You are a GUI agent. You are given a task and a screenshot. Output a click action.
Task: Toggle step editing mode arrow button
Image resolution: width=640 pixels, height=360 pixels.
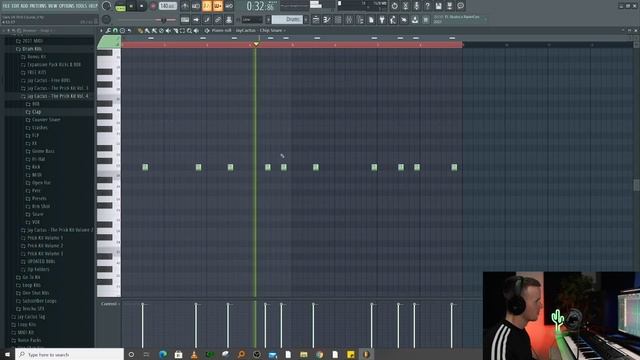click(196, 20)
